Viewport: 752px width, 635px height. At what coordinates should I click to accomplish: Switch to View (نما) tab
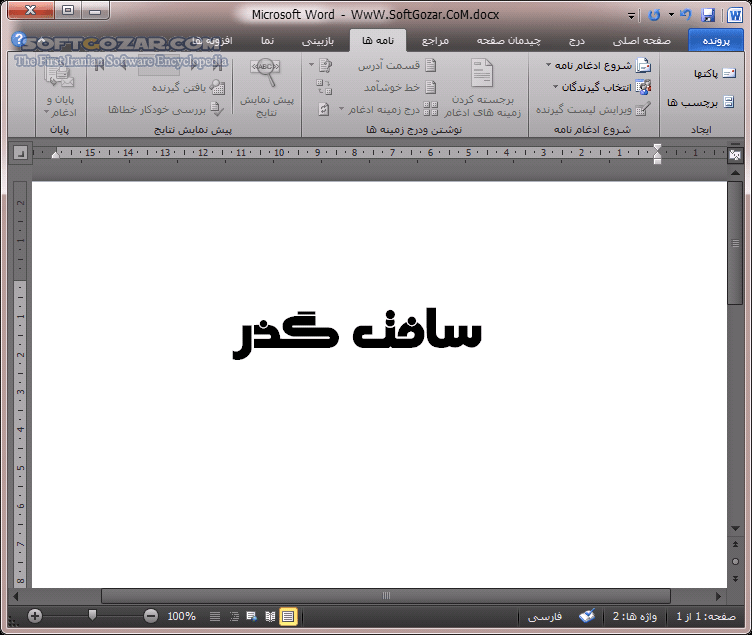coord(267,41)
